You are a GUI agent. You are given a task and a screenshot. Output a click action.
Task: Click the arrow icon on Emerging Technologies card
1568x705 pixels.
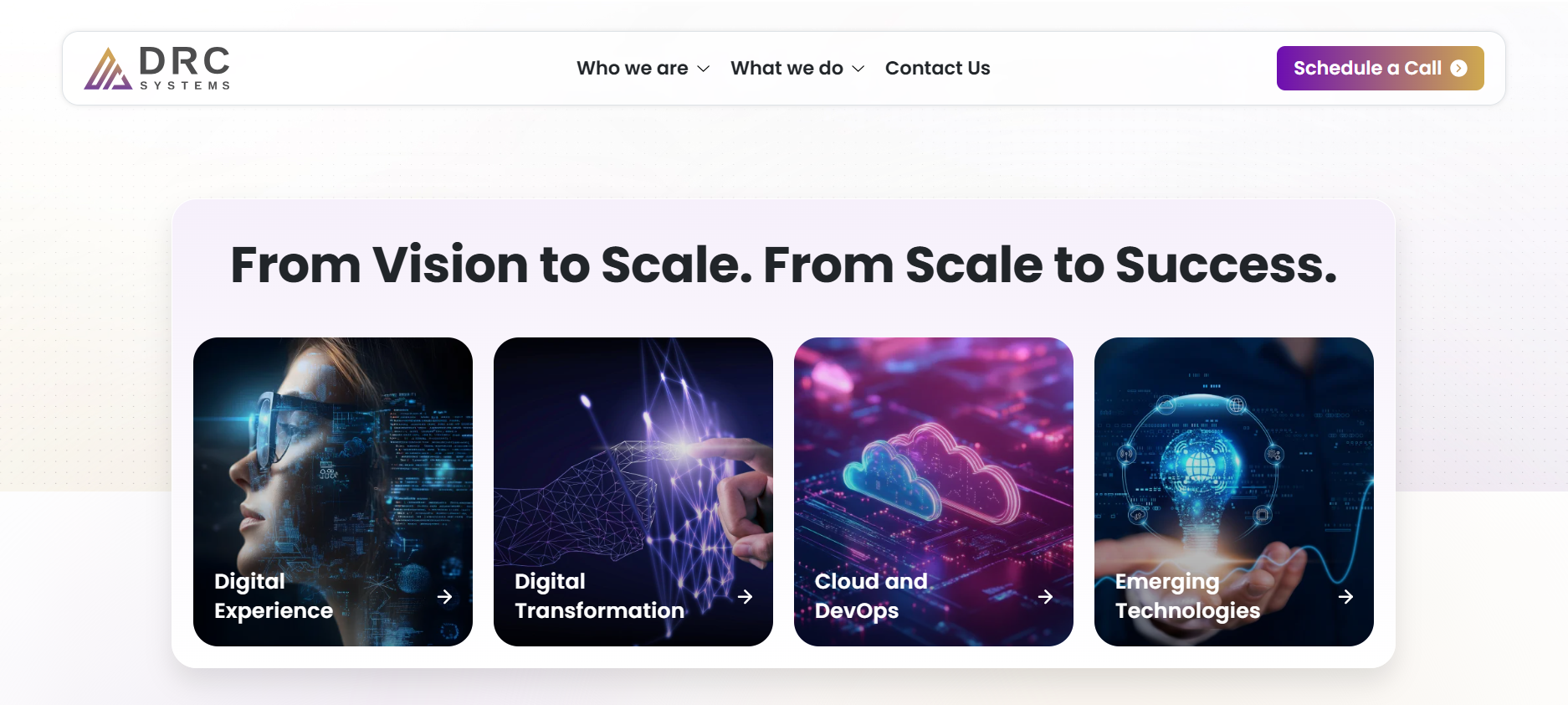click(1346, 596)
